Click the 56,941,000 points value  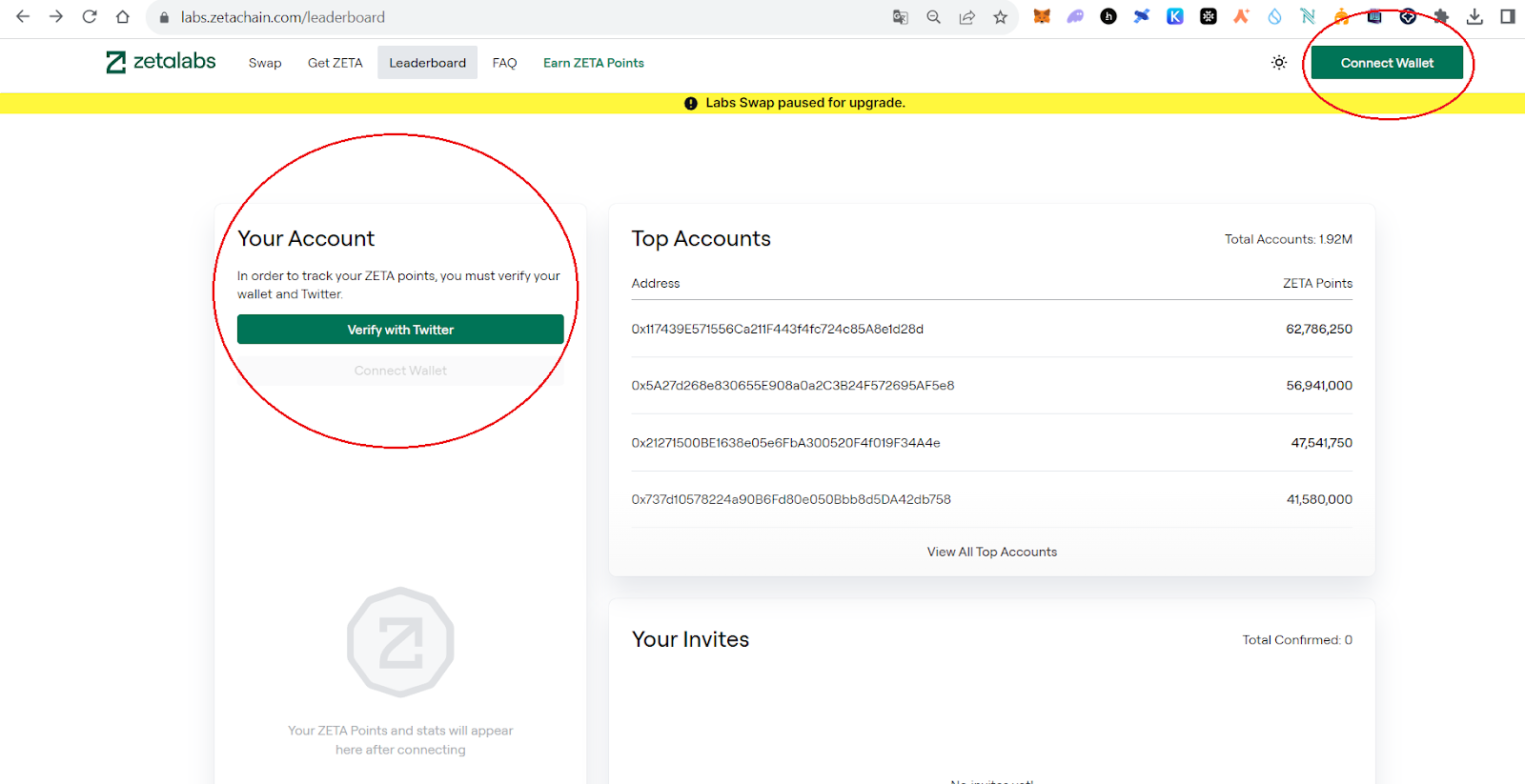click(1319, 386)
